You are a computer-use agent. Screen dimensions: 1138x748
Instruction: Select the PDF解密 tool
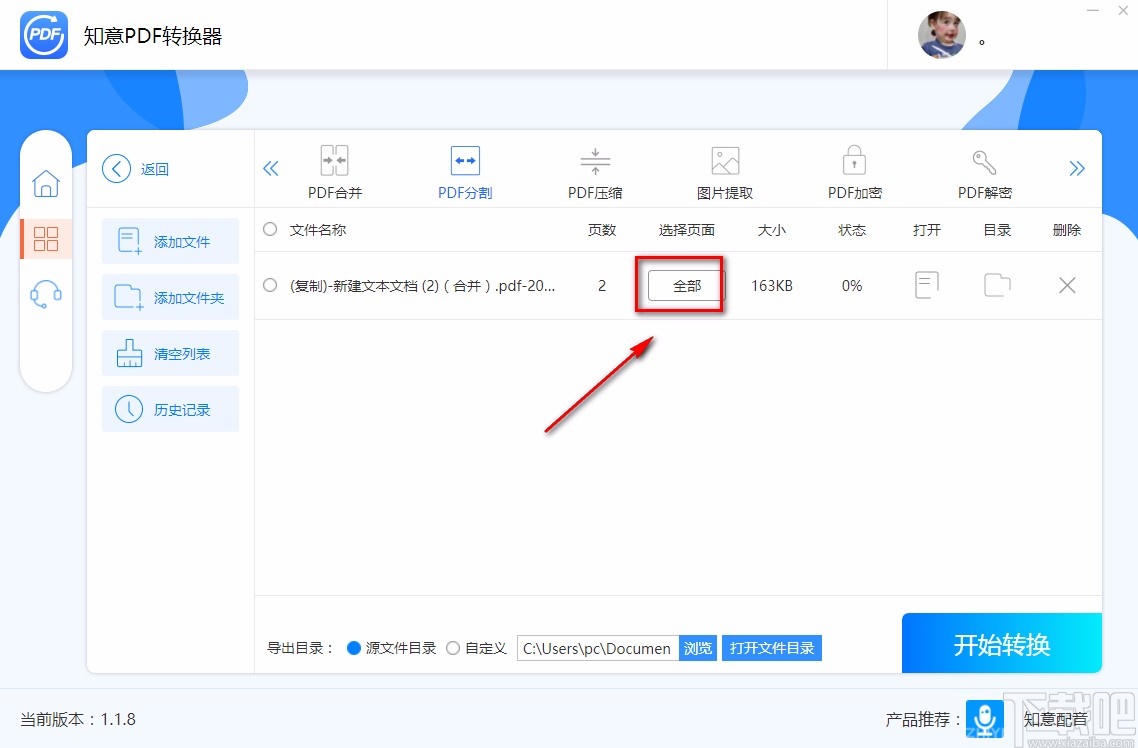click(983, 170)
